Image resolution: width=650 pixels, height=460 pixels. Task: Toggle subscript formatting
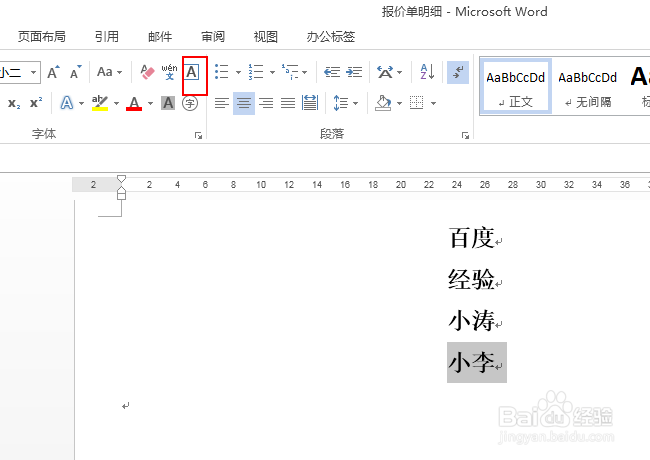click(14, 103)
